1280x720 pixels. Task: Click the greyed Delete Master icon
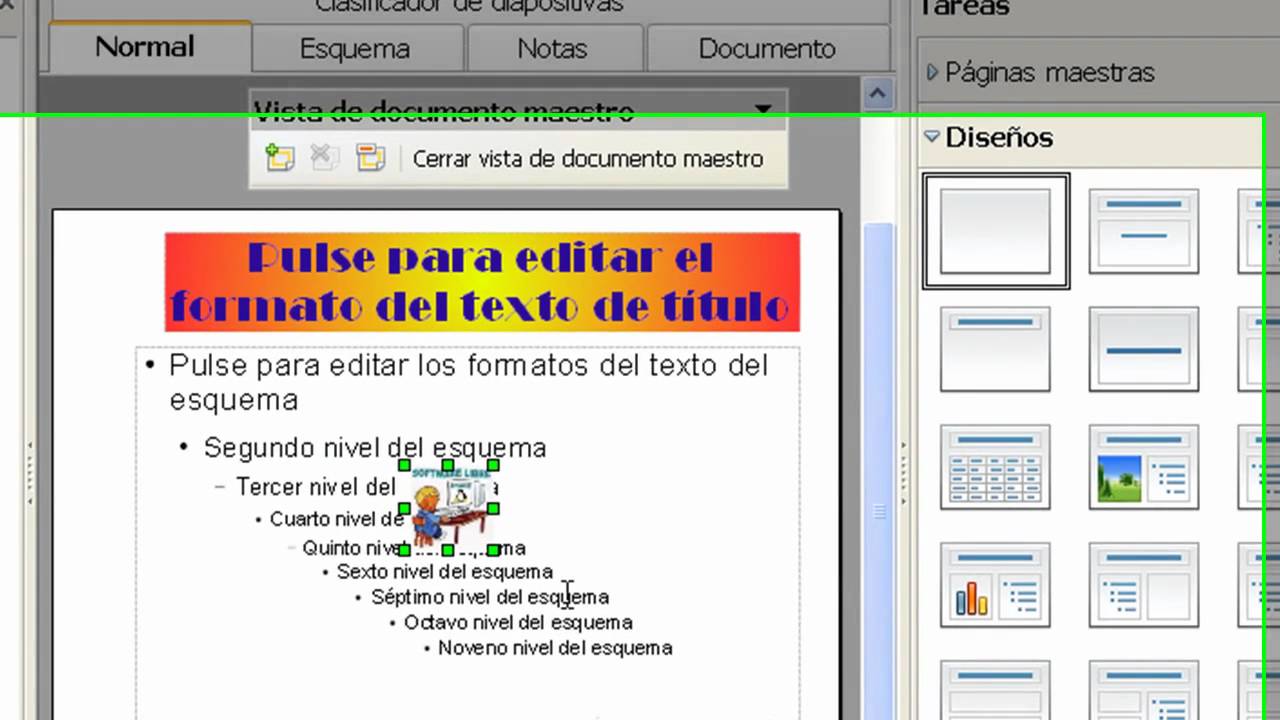pyautogui.click(x=324, y=158)
